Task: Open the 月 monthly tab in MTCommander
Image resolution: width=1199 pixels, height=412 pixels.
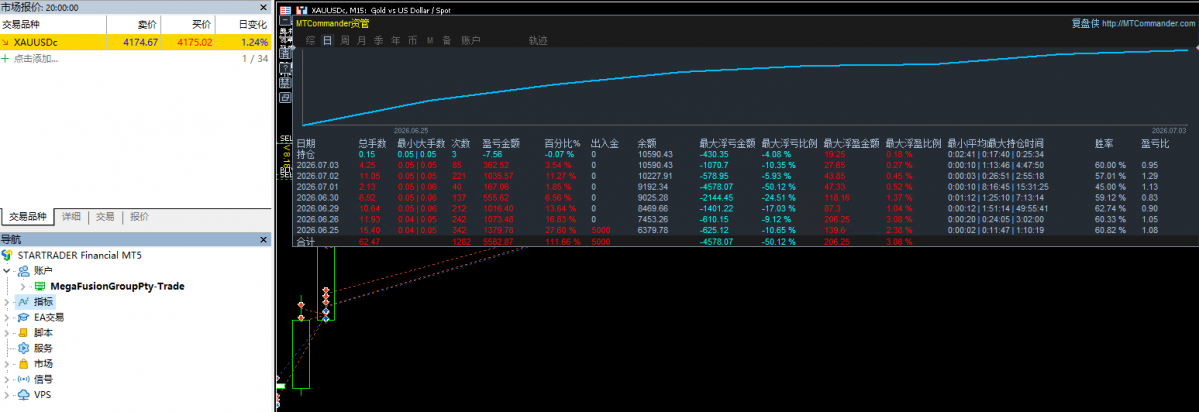Action: click(x=362, y=41)
